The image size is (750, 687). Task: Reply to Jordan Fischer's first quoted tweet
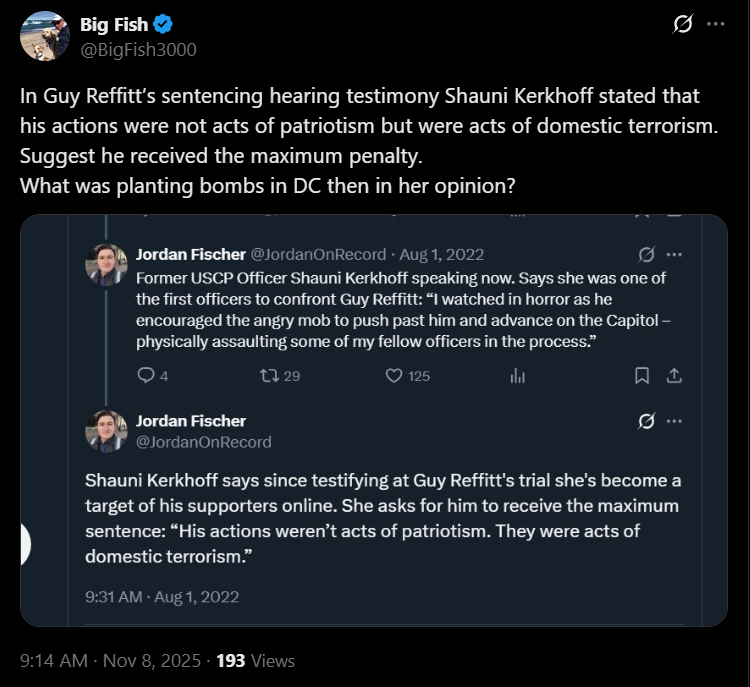point(146,375)
